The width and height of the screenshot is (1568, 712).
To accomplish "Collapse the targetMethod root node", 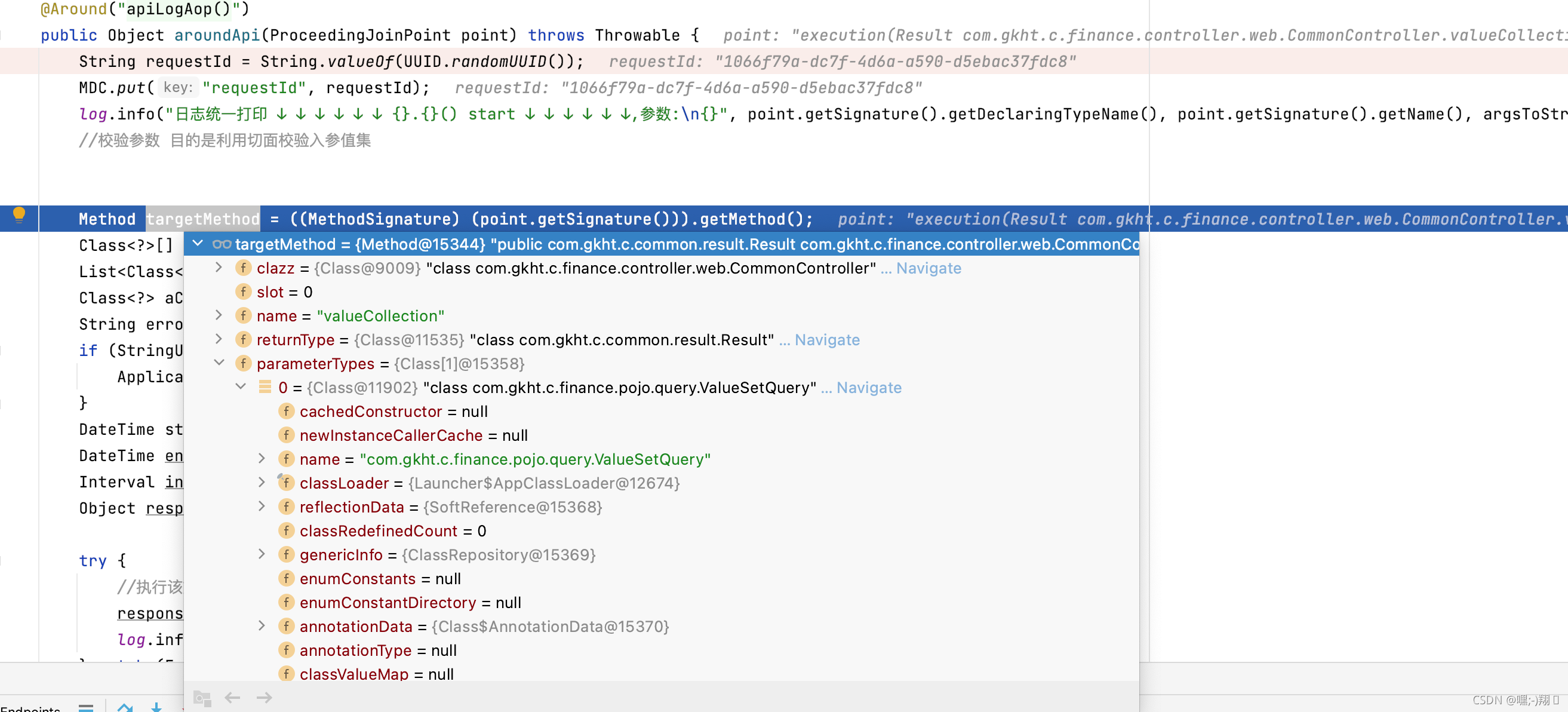I will point(198,244).
